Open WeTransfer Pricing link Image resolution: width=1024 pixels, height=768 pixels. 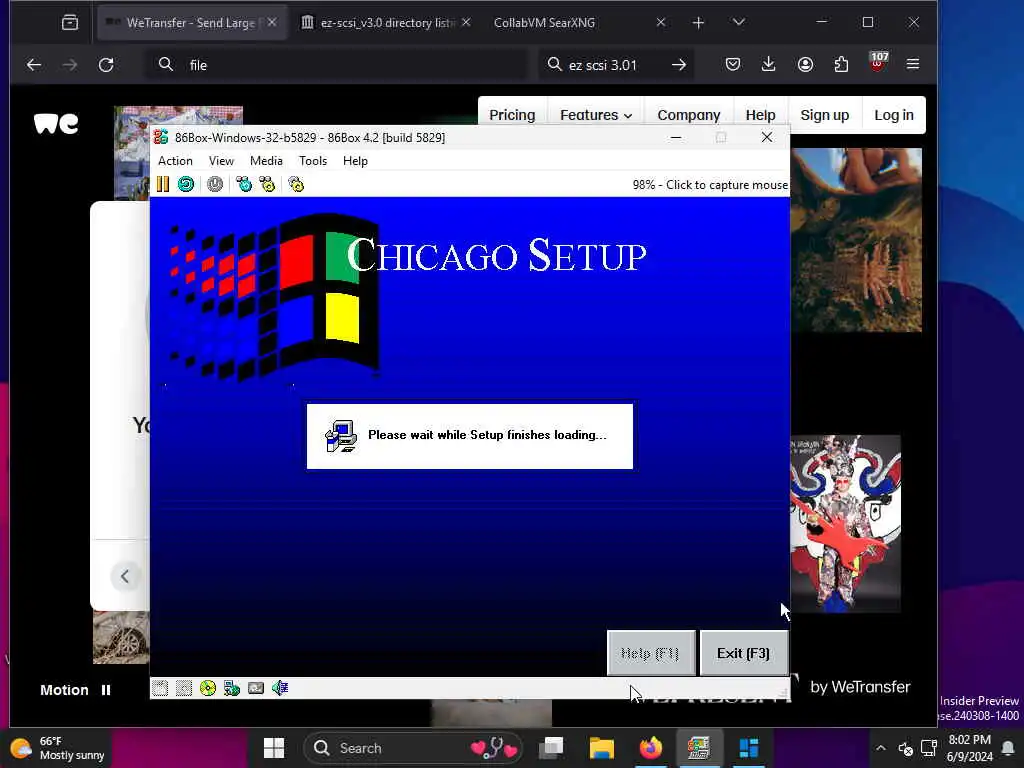pyautogui.click(x=512, y=115)
